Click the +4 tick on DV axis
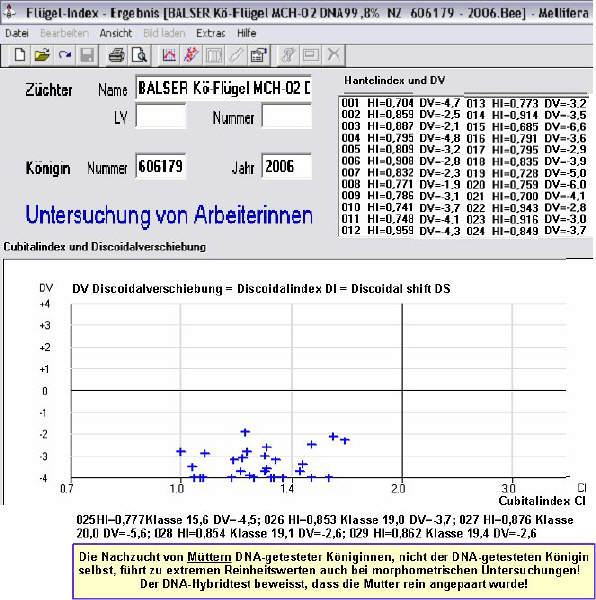This screenshot has height=600, width=596. tap(44, 304)
